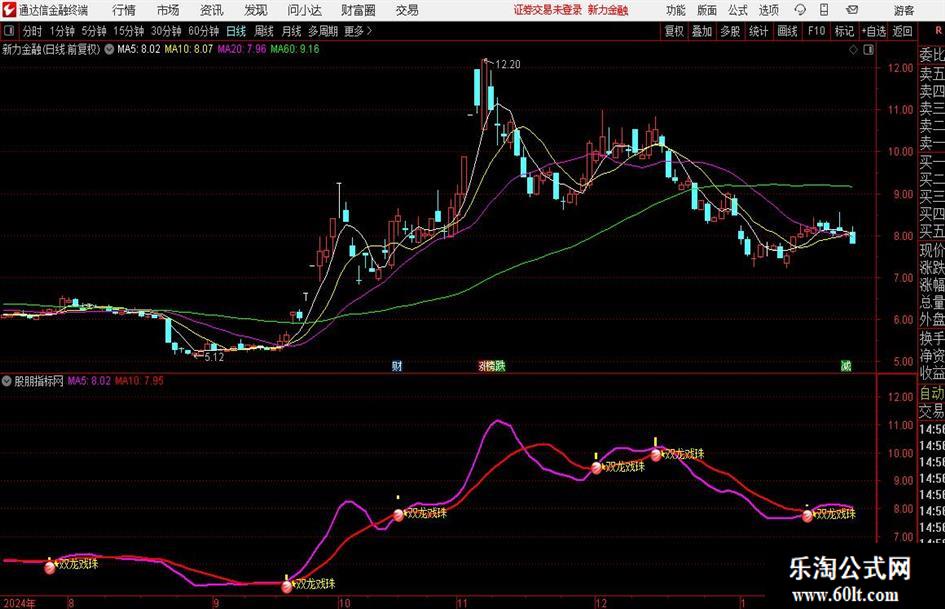Click the 财 marker on the chart's date axis
Viewport: 945px width, 609px height.
pyautogui.click(x=397, y=366)
